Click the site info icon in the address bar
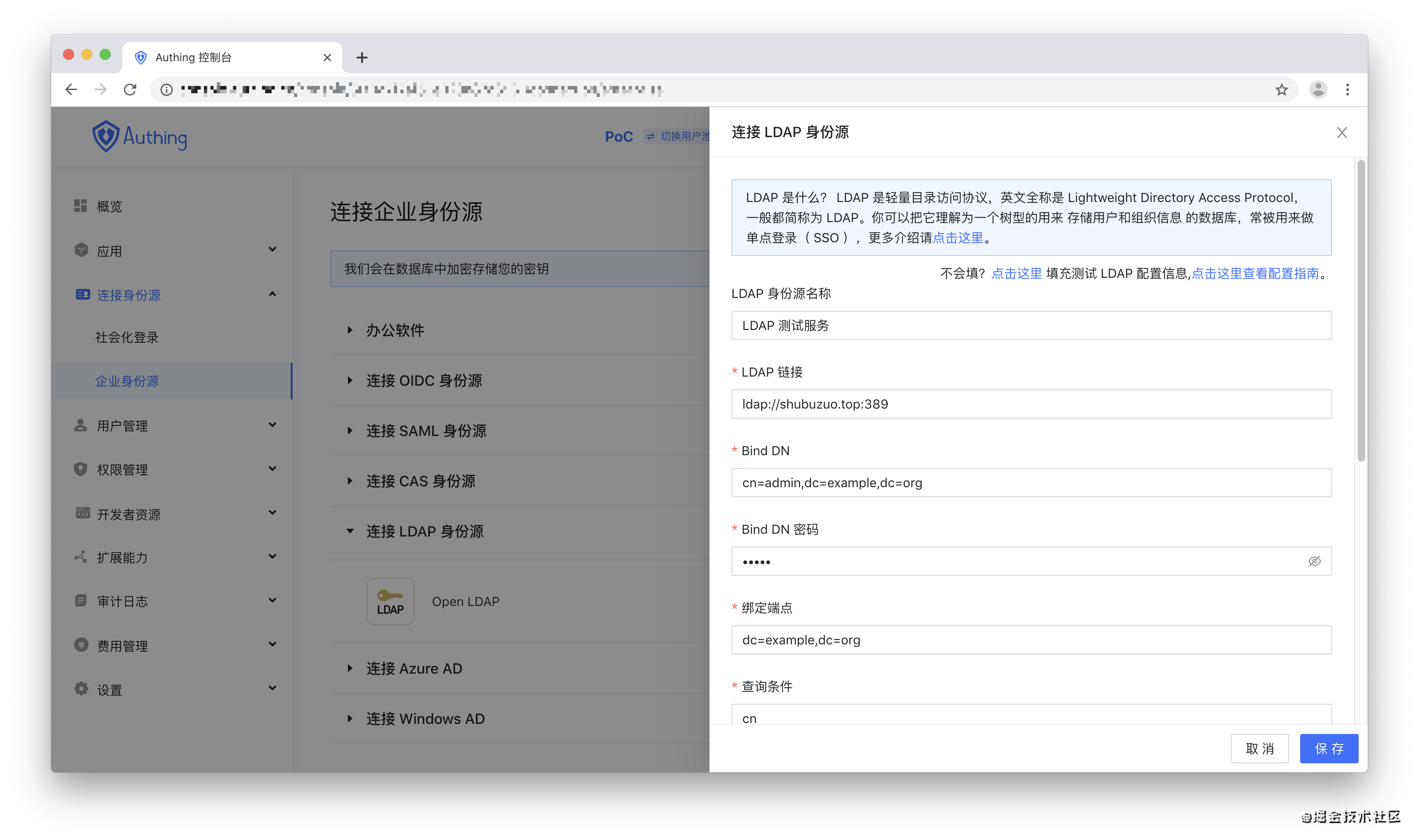Screen dimensions: 1419x840 point(166,90)
